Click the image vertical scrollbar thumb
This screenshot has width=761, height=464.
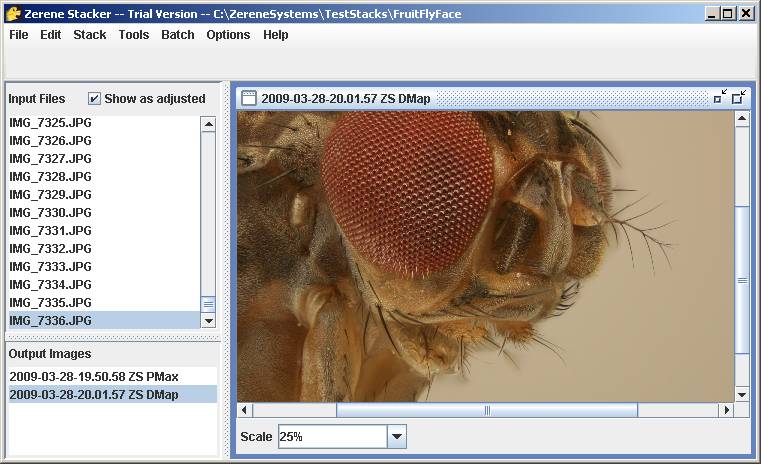click(742, 280)
